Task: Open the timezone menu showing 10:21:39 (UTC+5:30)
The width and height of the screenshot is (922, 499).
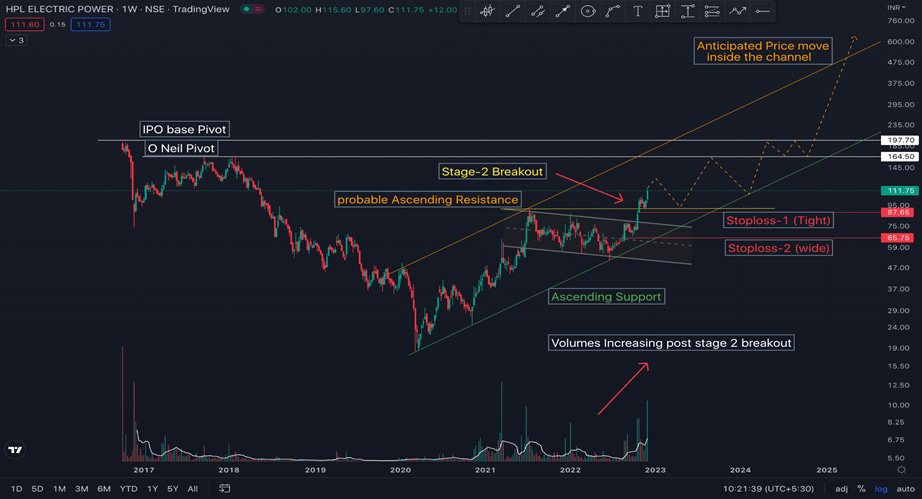Action: (x=768, y=488)
